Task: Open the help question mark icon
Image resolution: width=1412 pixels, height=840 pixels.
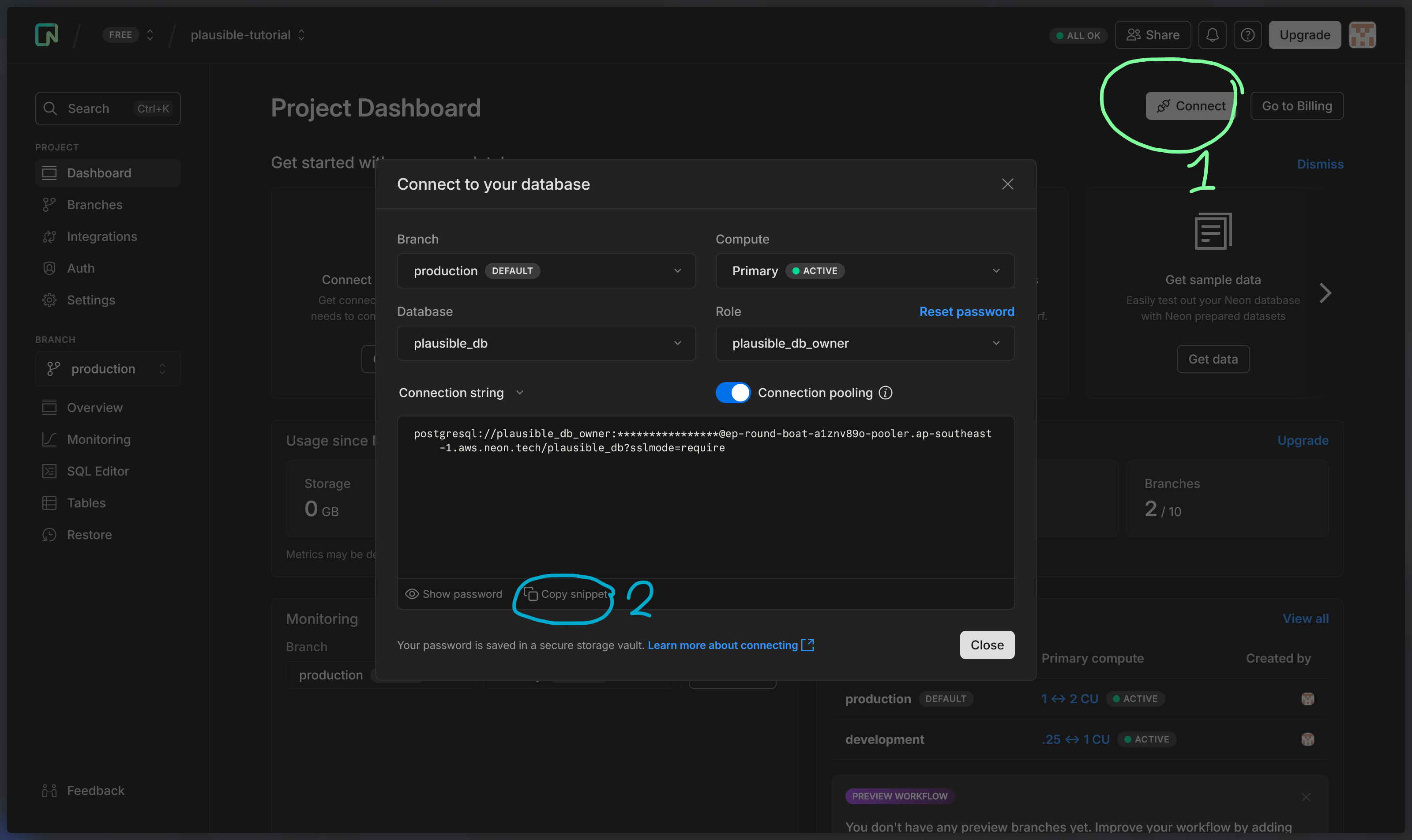Action: pyautogui.click(x=1247, y=34)
